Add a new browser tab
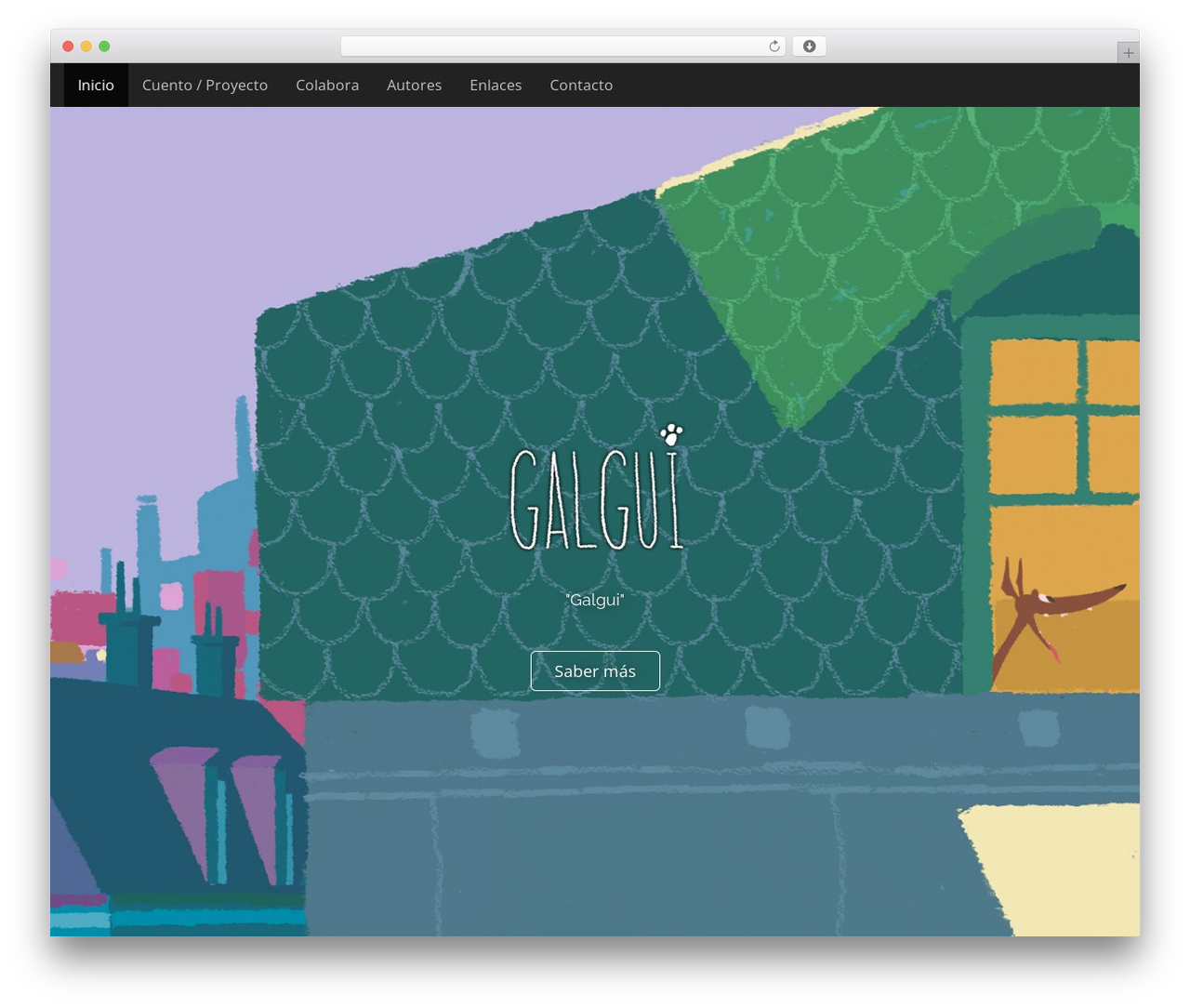Viewport: 1190px width, 1008px height. coord(1128,53)
